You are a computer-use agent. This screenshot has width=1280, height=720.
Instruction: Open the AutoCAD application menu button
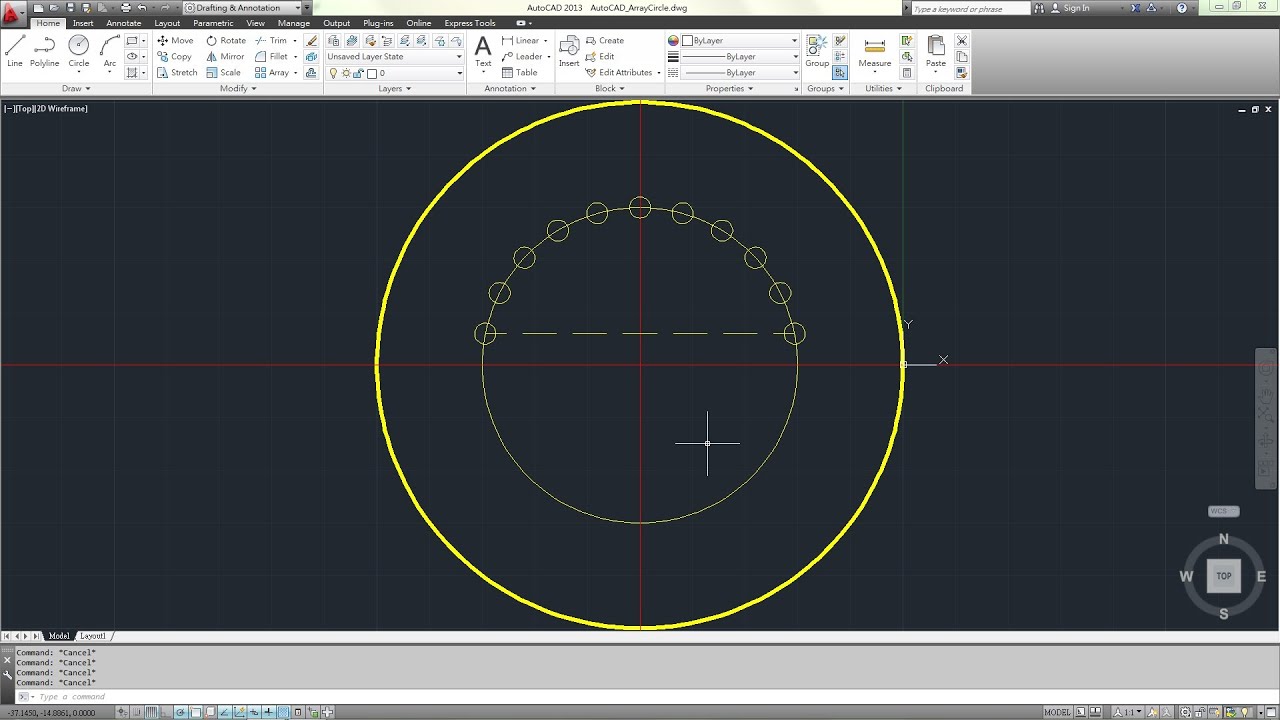tap(12, 12)
